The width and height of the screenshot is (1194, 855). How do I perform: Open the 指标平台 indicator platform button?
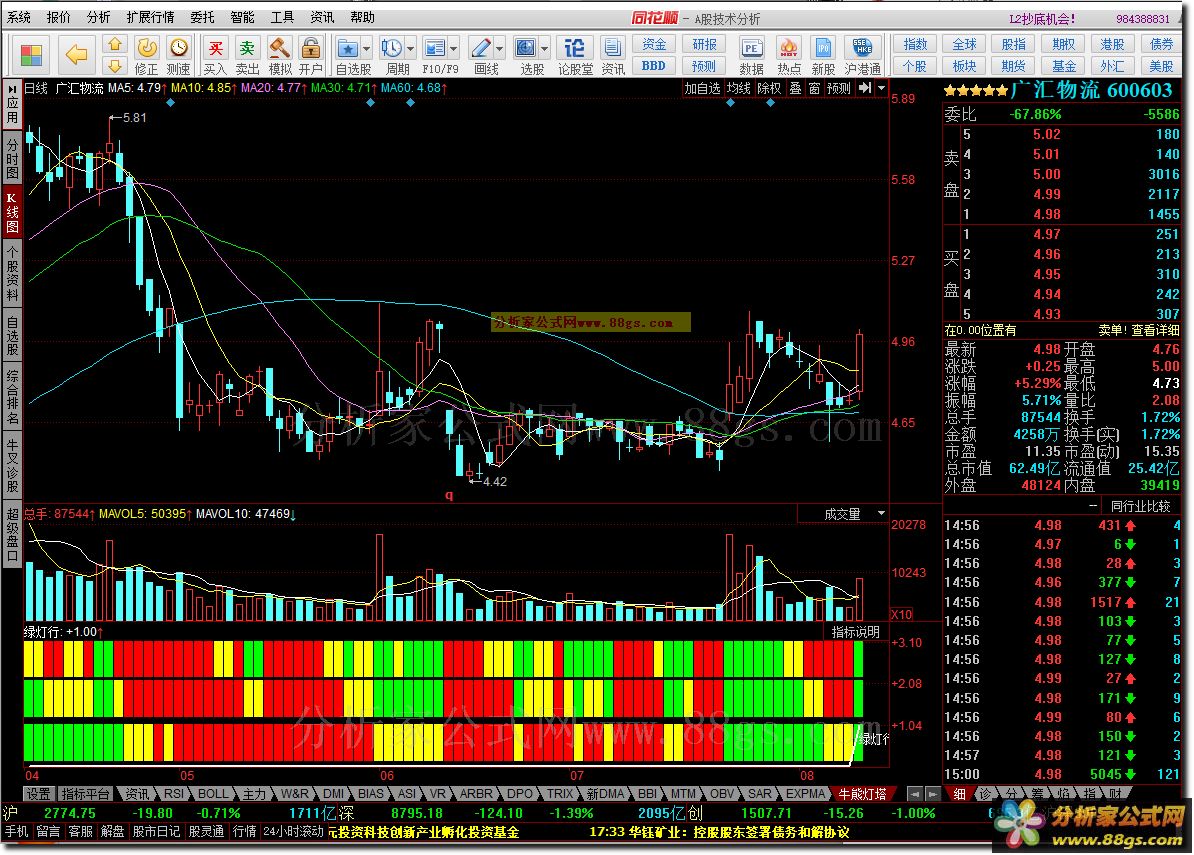click(85, 793)
